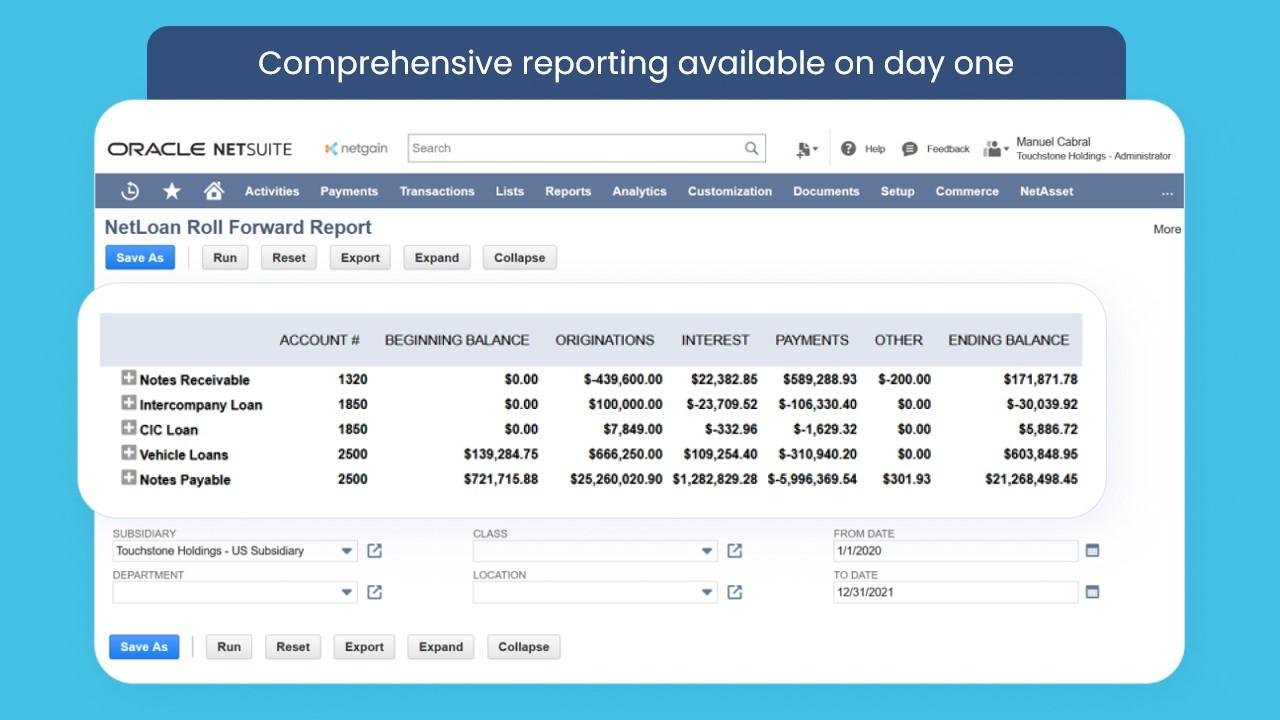The height and width of the screenshot is (720, 1280).
Task: Click the netgain logo
Action: (x=355, y=148)
